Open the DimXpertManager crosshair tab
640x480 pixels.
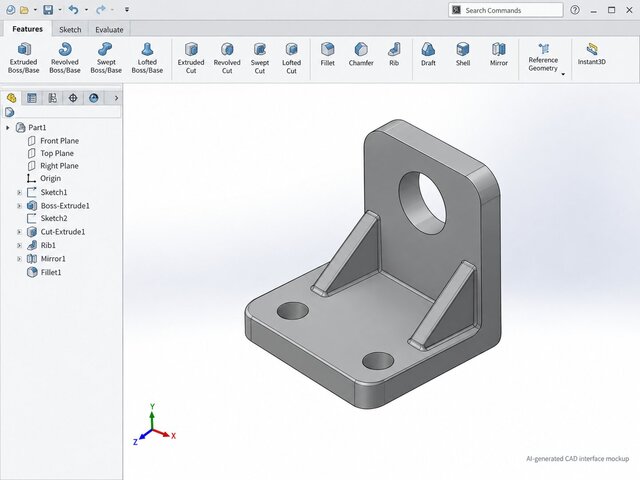73,98
